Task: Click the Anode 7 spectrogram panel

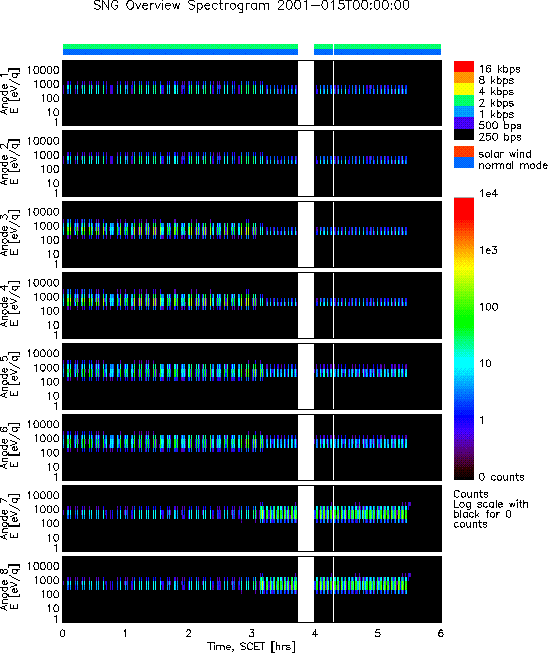Action: tap(252, 518)
